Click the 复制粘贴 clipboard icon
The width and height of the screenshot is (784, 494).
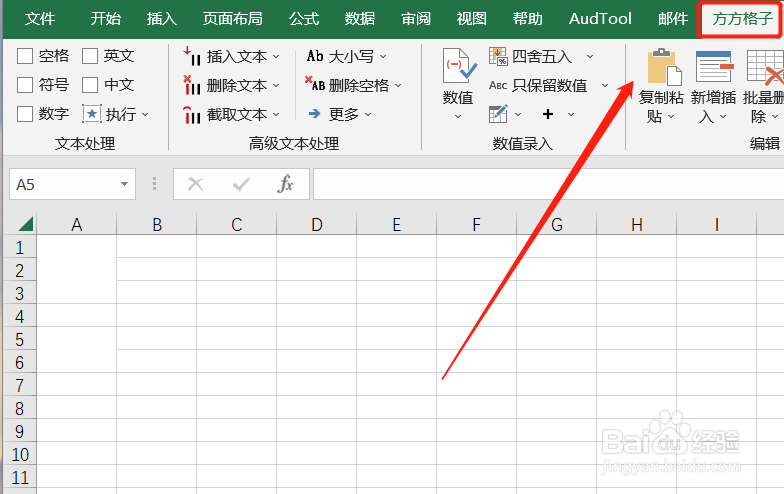664,66
